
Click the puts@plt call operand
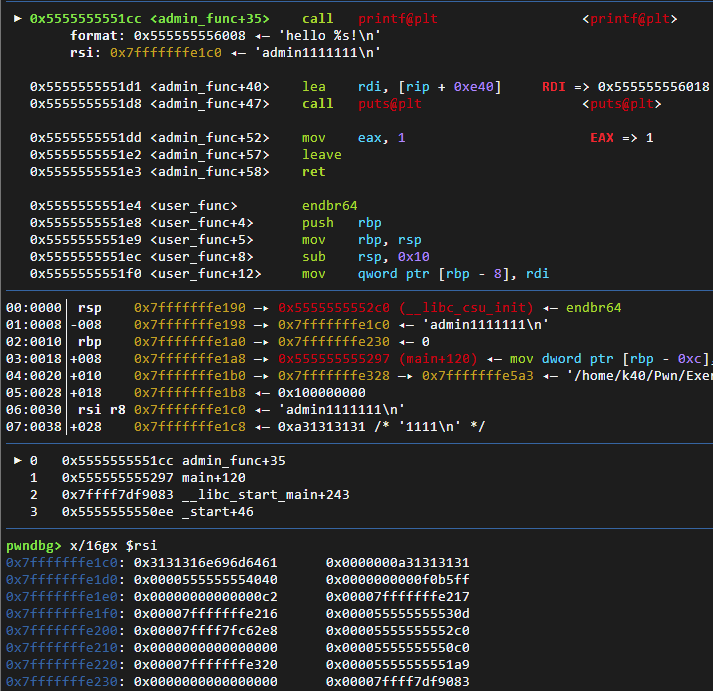click(390, 103)
